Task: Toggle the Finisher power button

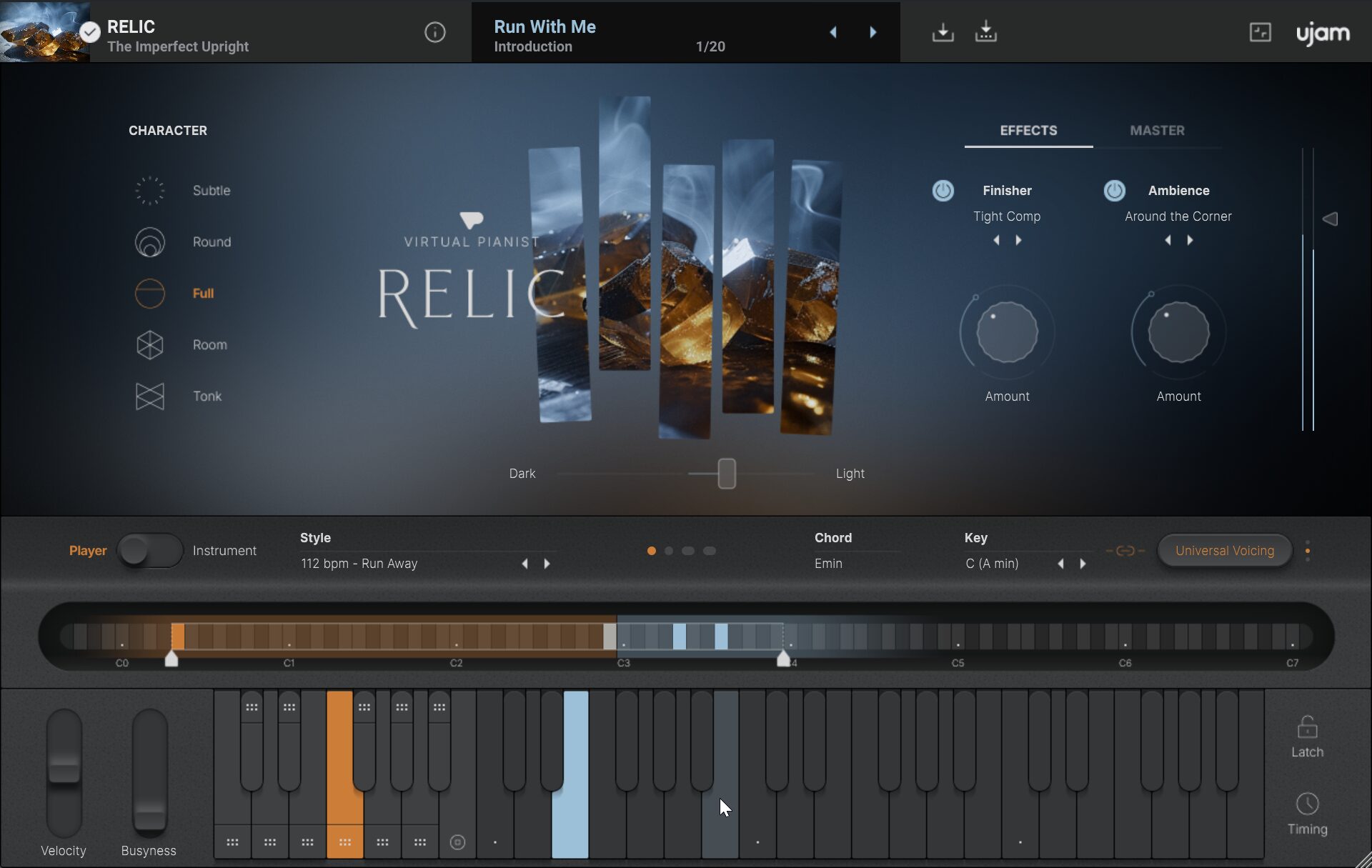Action: coord(943,191)
